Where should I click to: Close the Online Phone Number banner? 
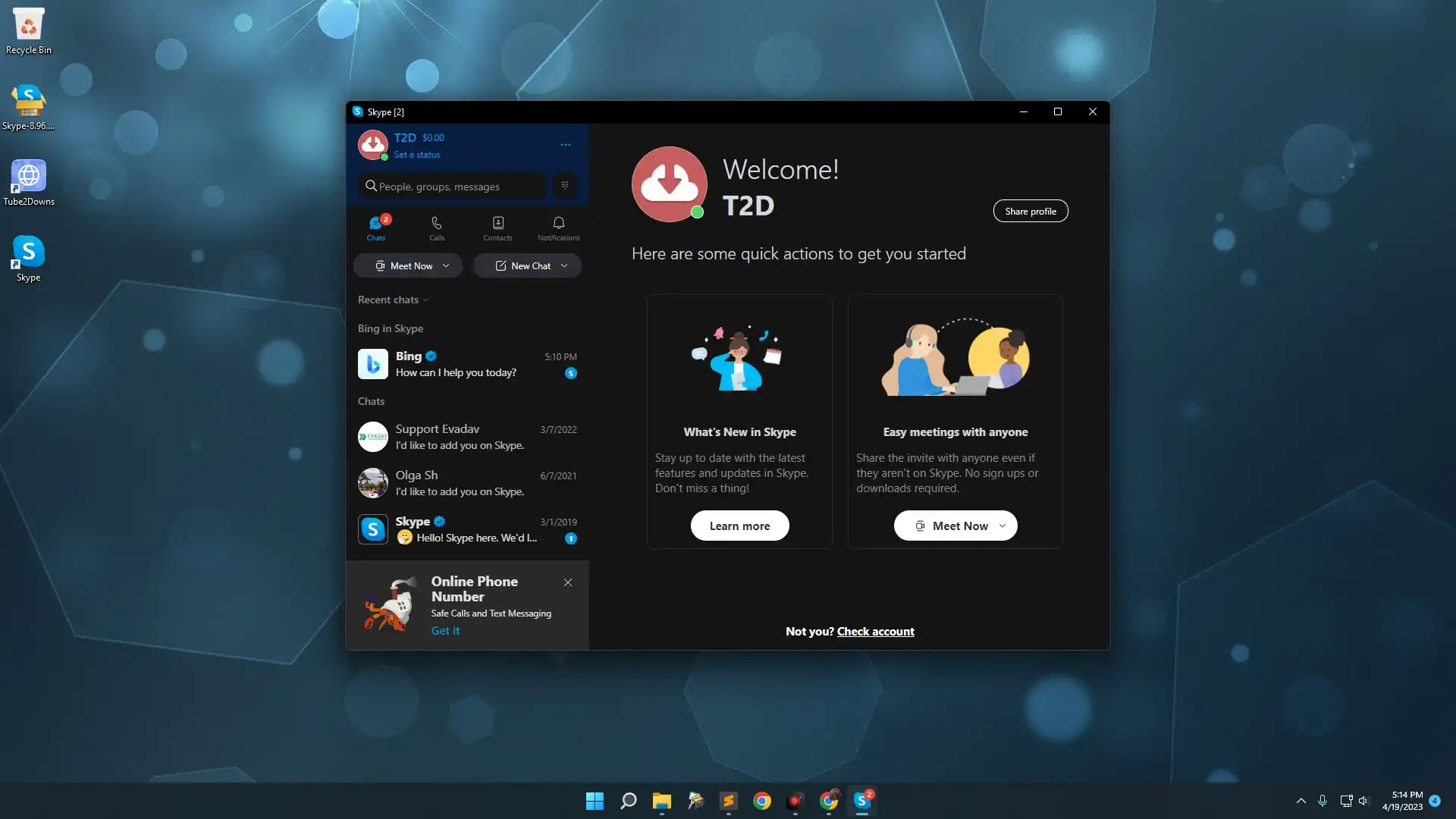pos(568,582)
